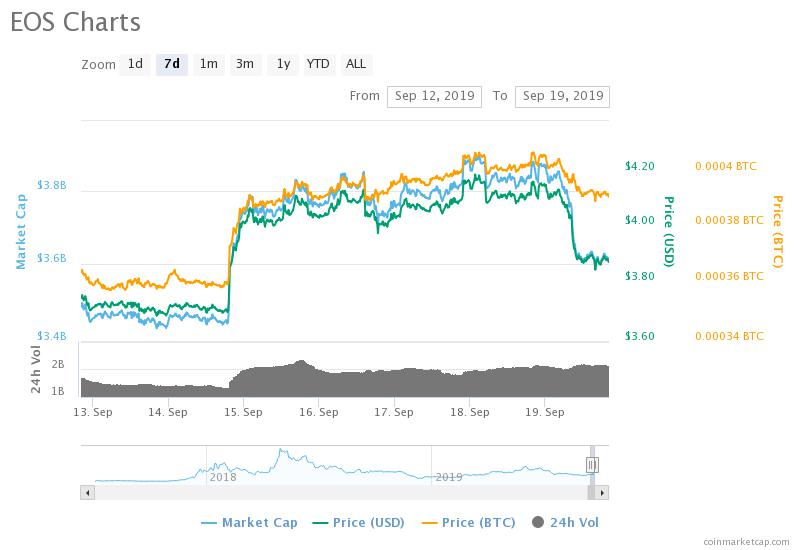Click the $3.8B market cap label
Image resolution: width=800 pixels, height=550 pixels.
tap(52, 185)
